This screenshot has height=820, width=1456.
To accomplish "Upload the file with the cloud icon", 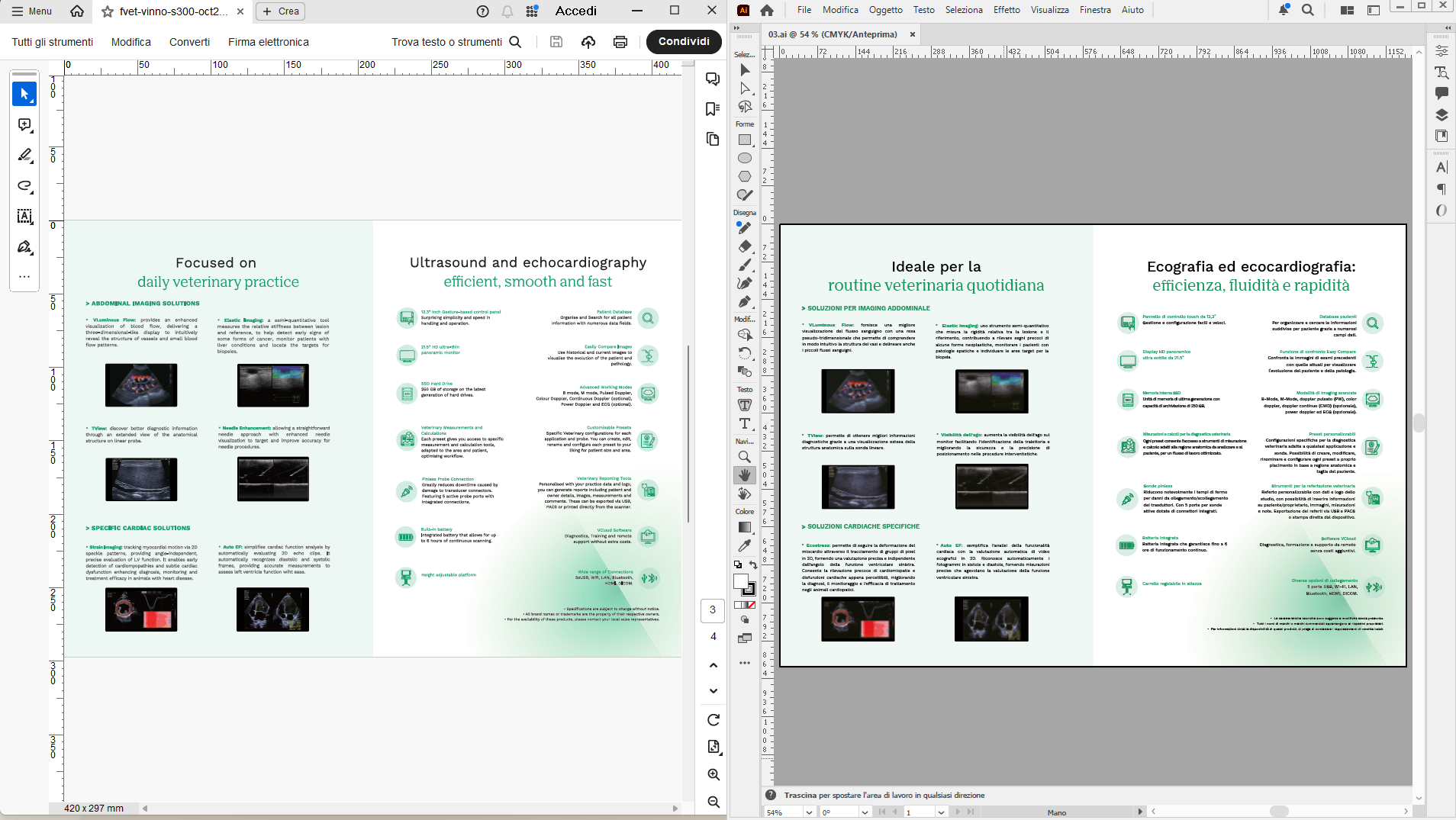I will pyautogui.click(x=588, y=42).
